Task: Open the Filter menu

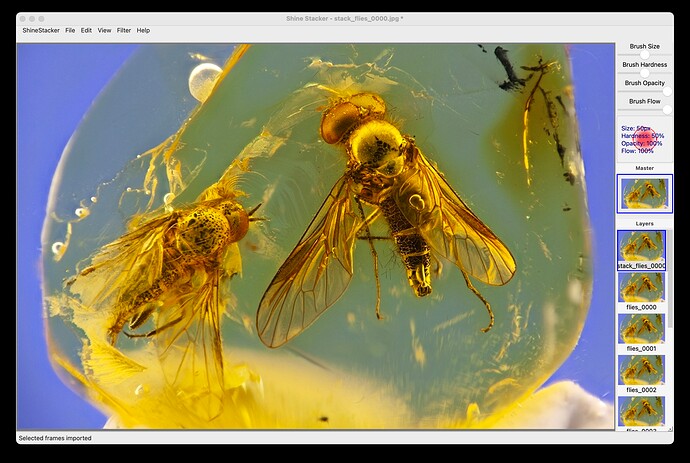Action: pos(124,31)
